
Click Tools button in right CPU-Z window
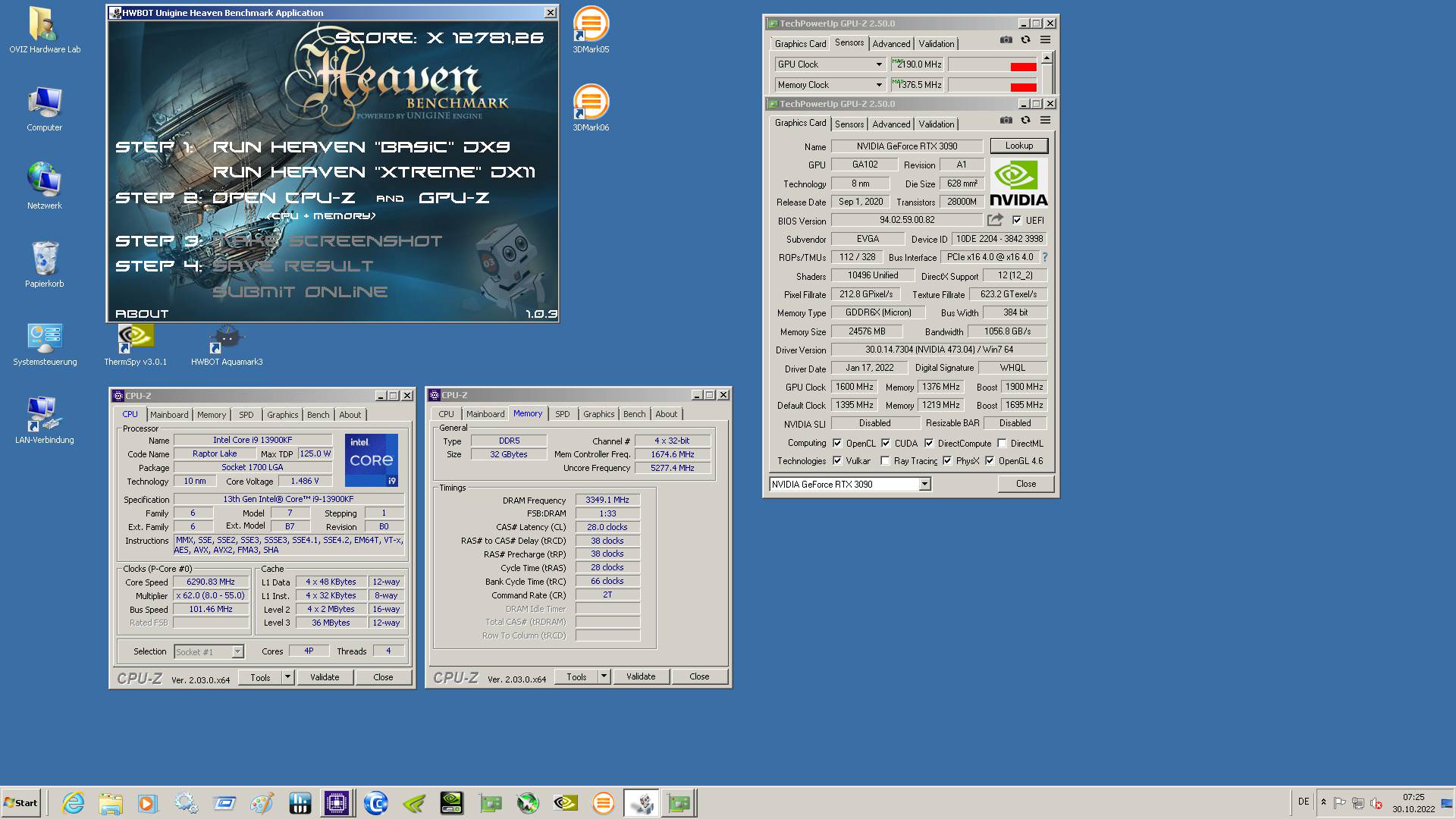click(576, 676)
